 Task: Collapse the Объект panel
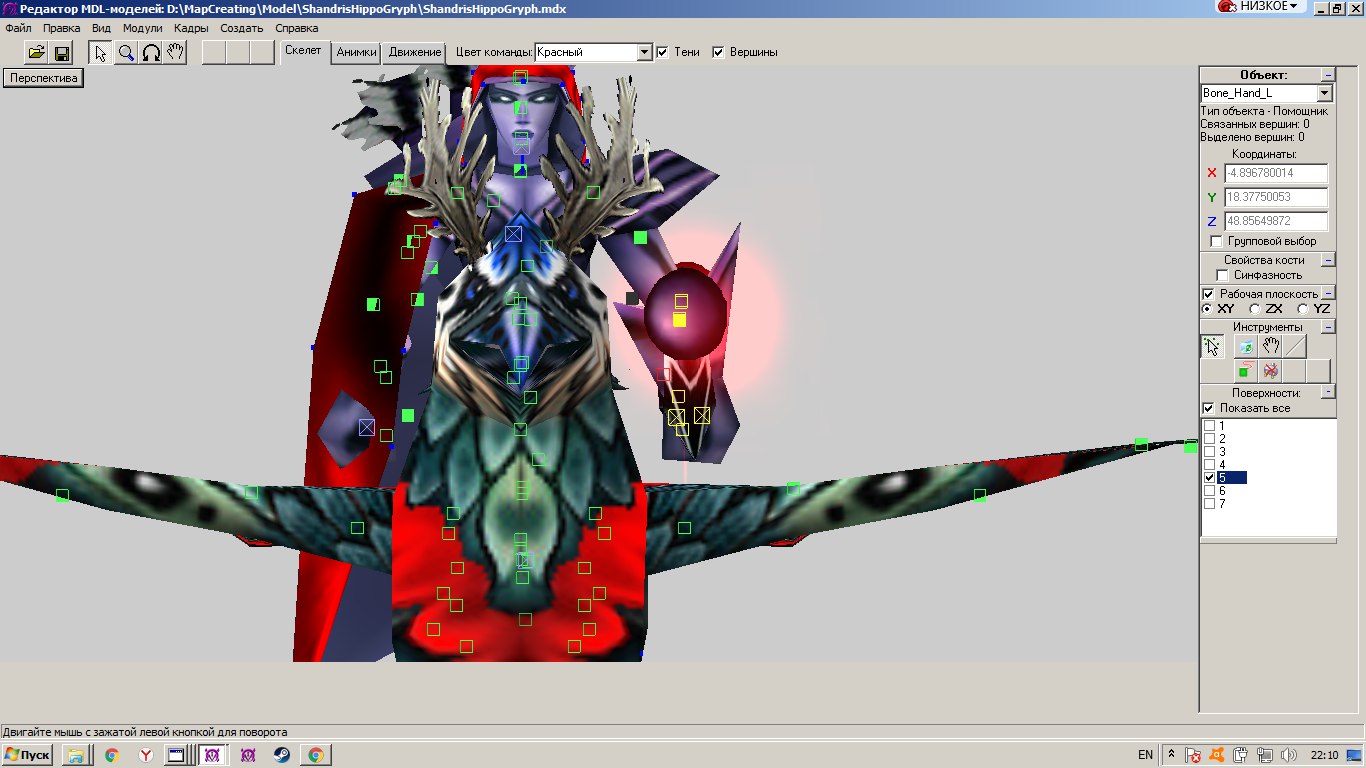(x=1328, y=75)
